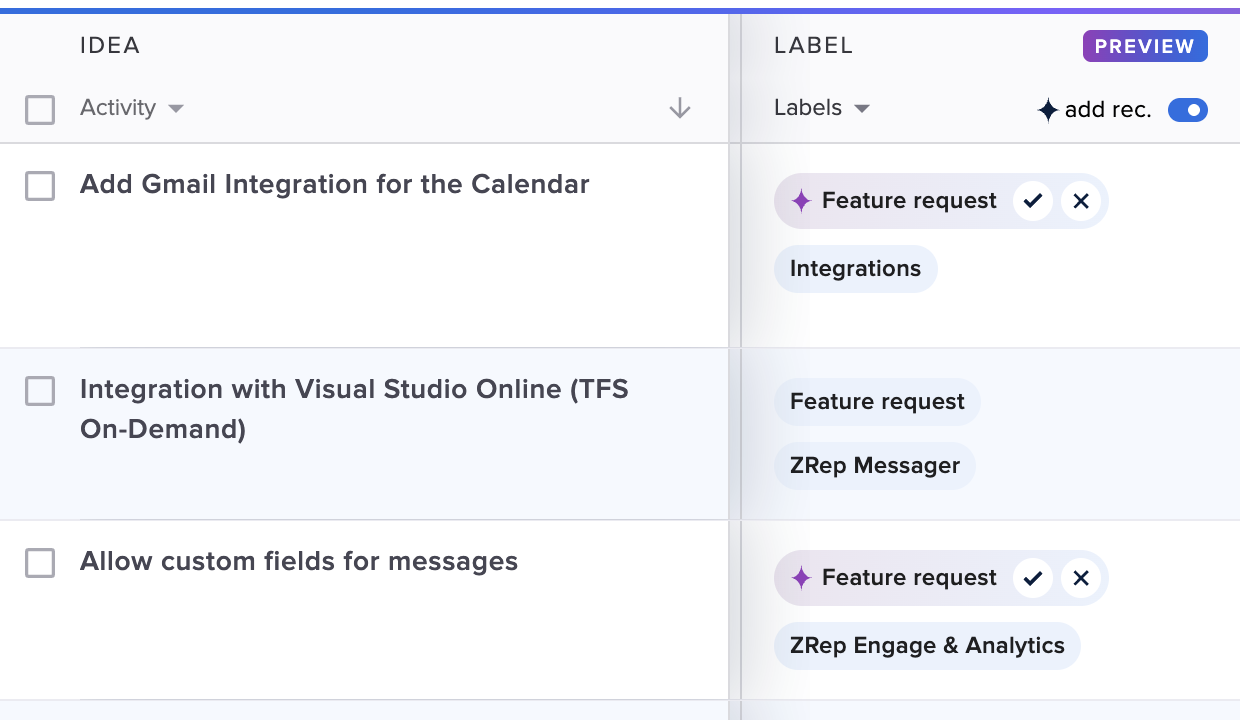Click the sparkle icon on the first suggested label
Viewport: 1240px width, 720px height.
click(802, 201)
